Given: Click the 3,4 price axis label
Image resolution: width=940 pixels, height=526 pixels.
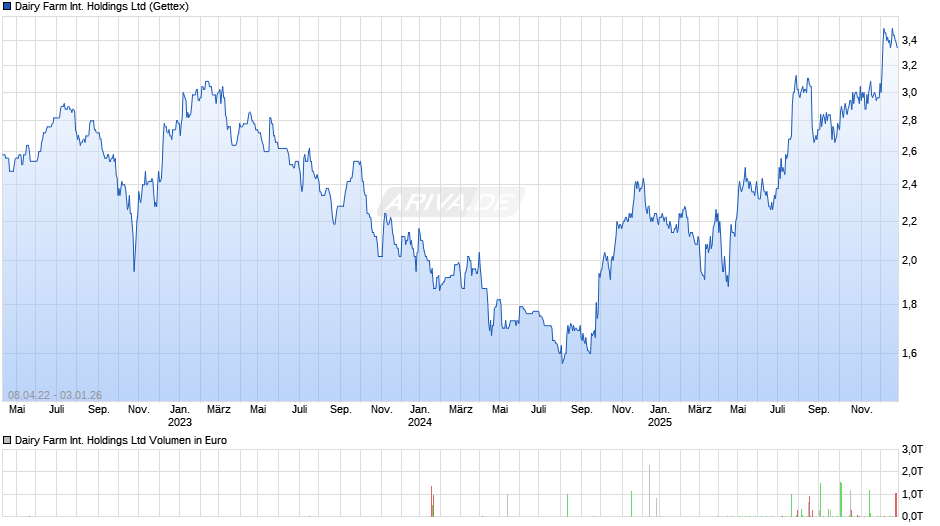Looking at the screenshot, I should pyautogui.click(x=909, y=40).
